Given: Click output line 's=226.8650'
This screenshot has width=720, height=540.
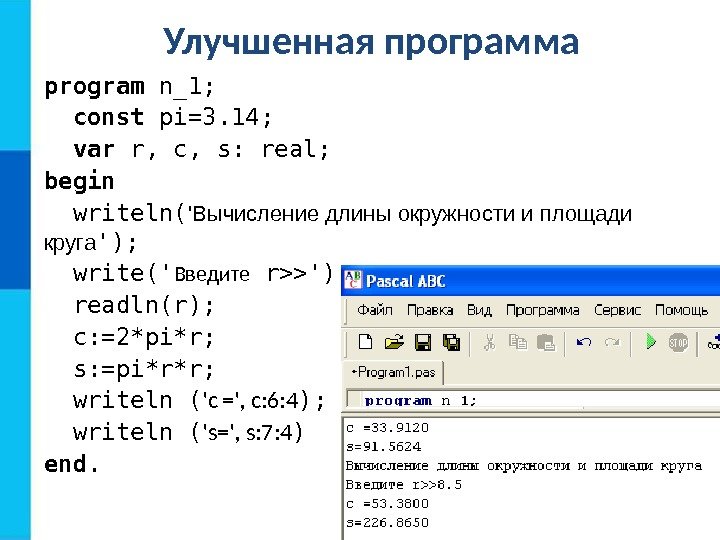Looking at the screenshot, I should tap(387, 523).
